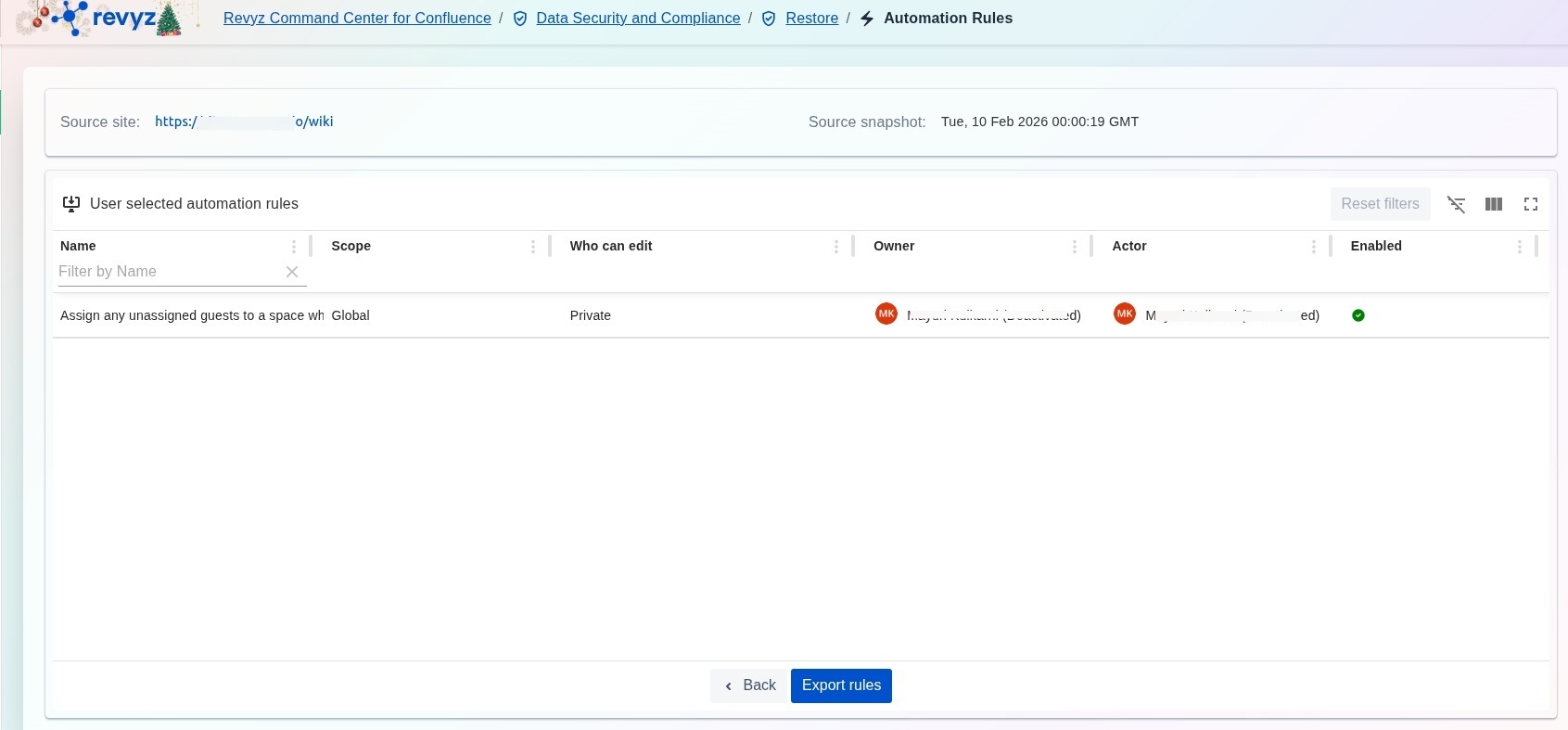1568x730 pixels.
Task: Click the Actor MK avatar
Action: pyautogui.click(x=1124, y=314)
